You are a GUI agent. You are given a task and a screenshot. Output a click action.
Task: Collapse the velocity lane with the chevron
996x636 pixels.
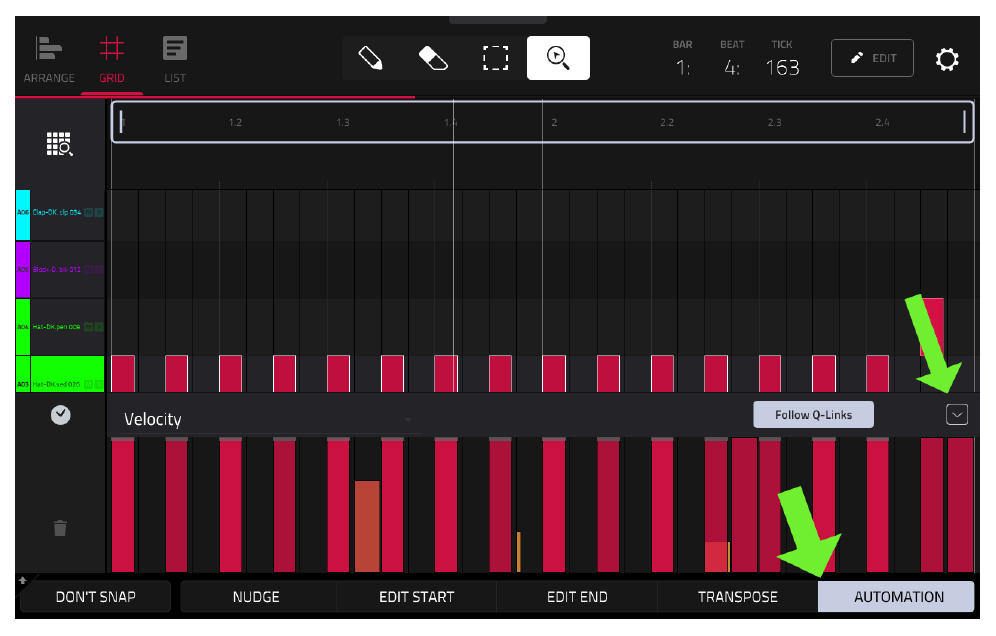pyautogui.click(x=957, y=415)
